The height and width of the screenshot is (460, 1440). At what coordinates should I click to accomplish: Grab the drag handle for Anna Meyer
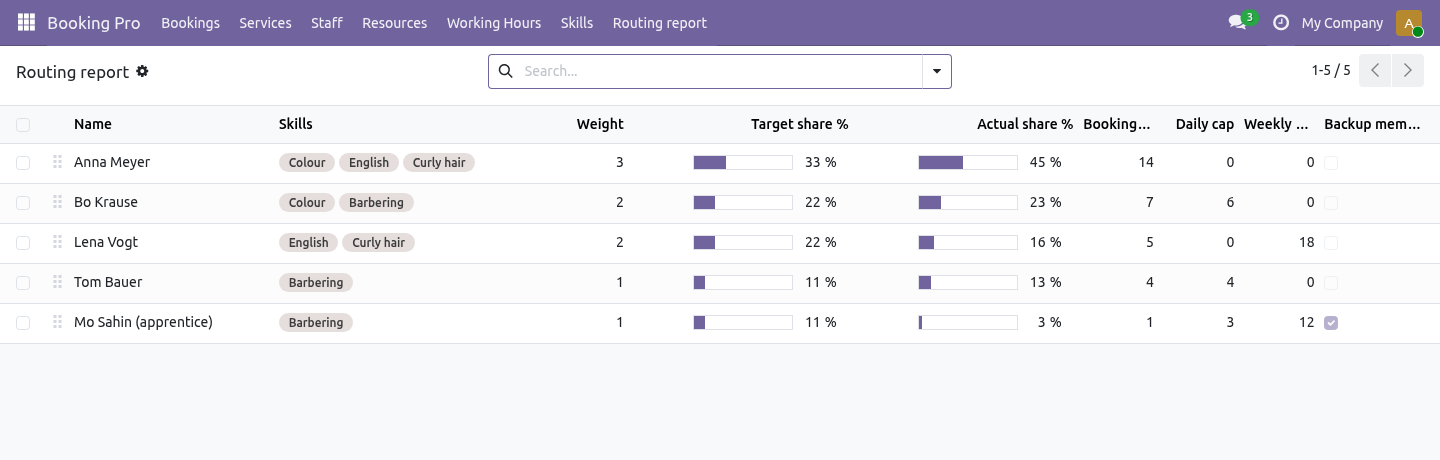pos(57,162)
